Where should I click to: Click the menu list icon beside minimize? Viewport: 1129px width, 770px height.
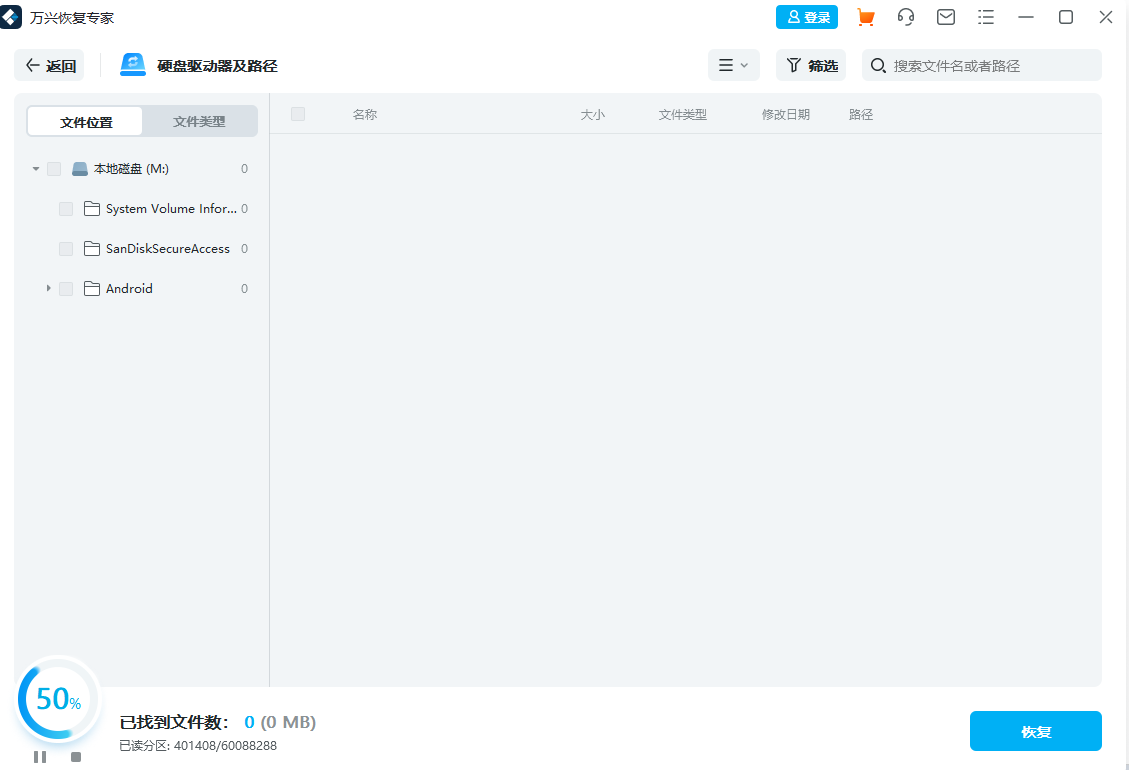coord(986,17)
